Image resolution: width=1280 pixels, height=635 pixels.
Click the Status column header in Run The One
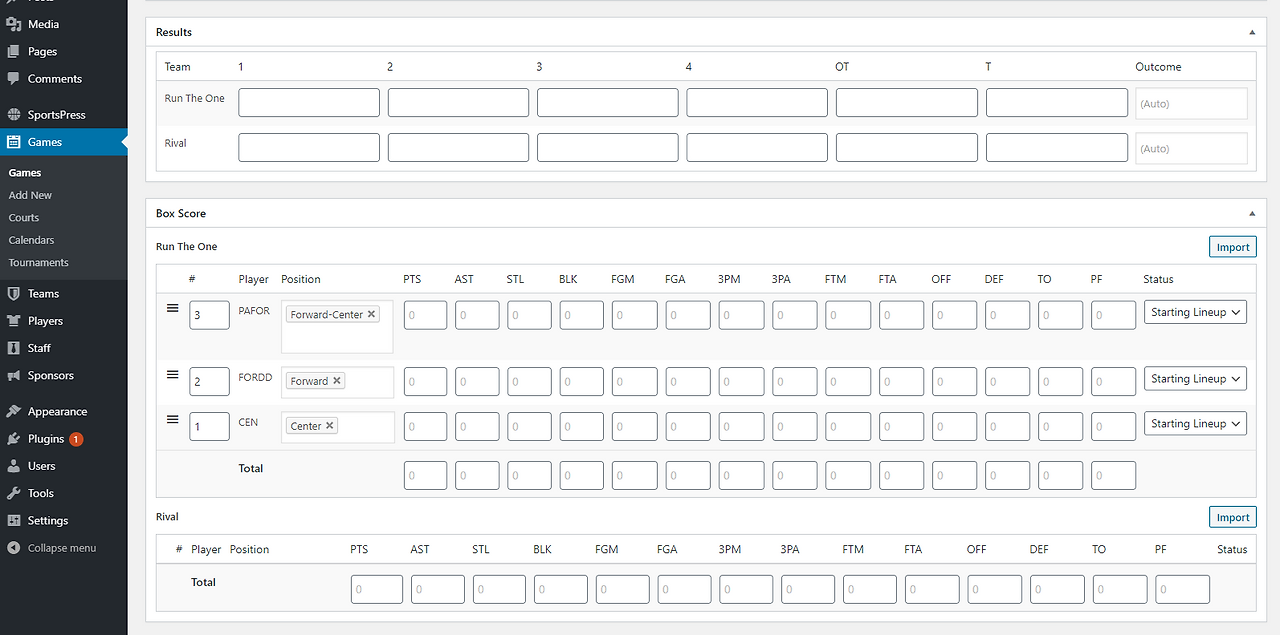click(x=1158, y=279)
